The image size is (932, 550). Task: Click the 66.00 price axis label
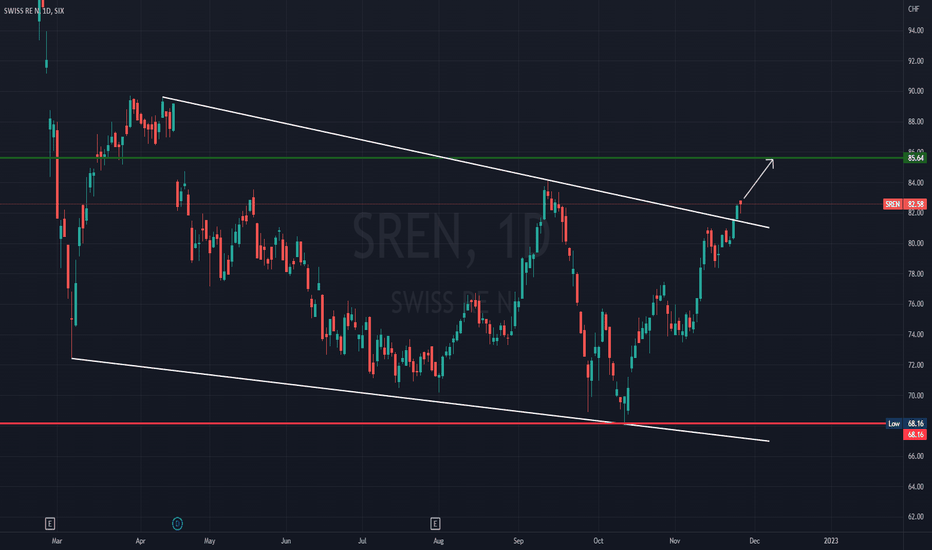pos(915,456)
